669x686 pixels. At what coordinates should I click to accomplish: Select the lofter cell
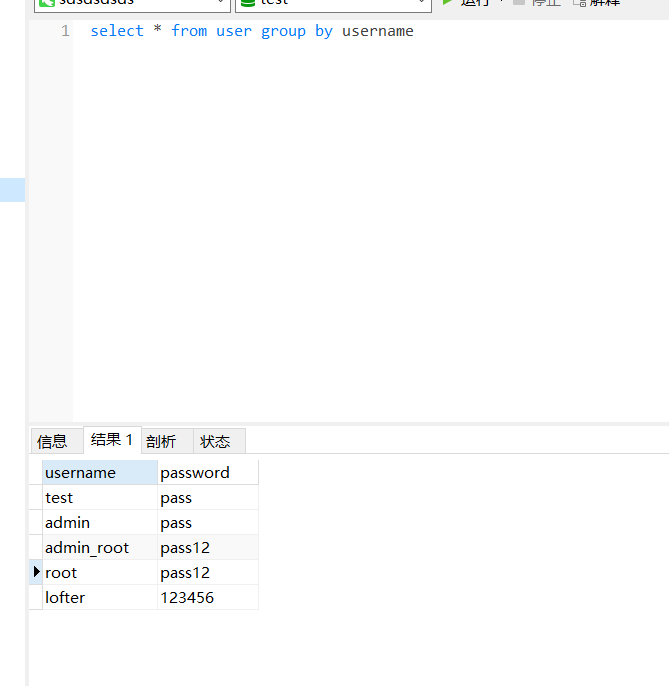100,597
